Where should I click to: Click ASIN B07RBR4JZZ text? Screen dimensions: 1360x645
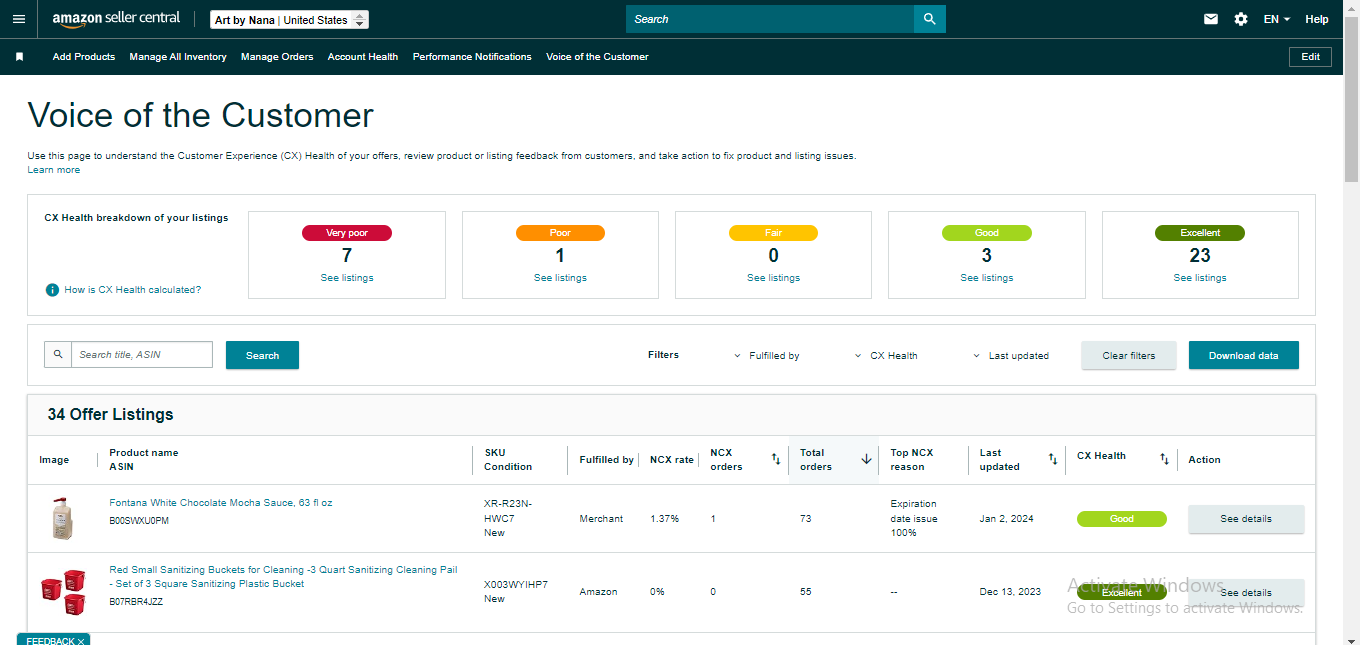136,602
